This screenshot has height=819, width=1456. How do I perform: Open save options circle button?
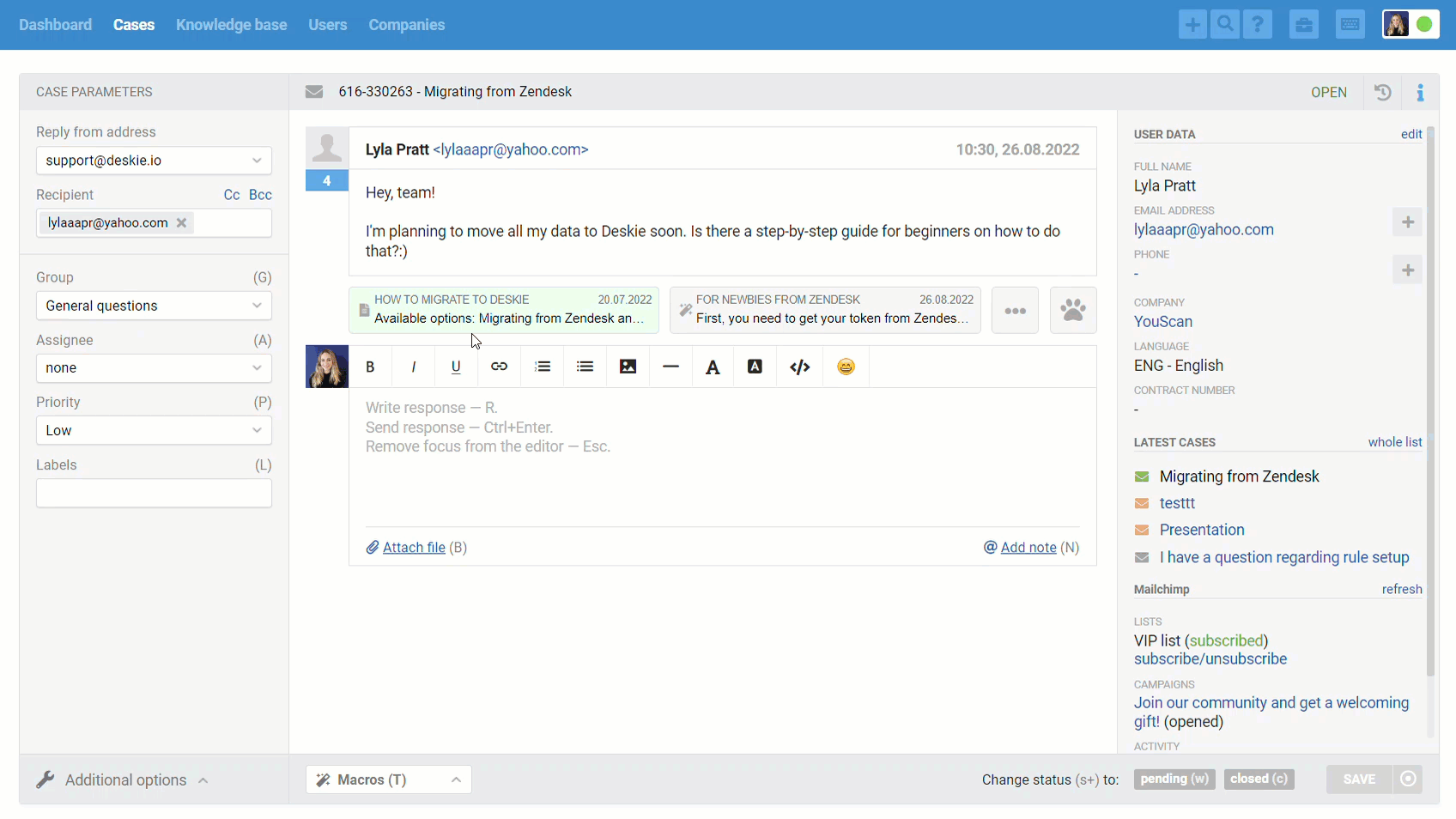(1408, 779)
